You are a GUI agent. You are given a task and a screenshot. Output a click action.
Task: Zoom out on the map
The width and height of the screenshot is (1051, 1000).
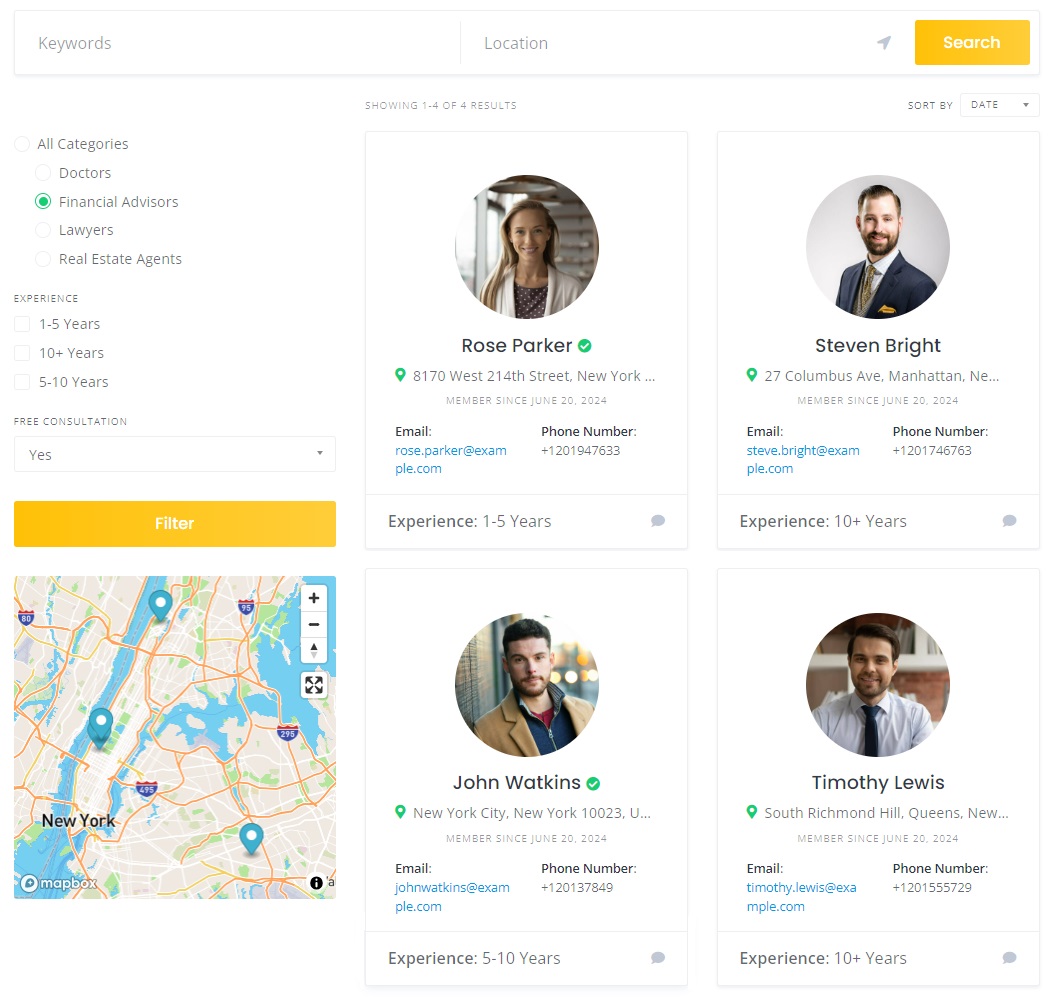pos(314,624)
